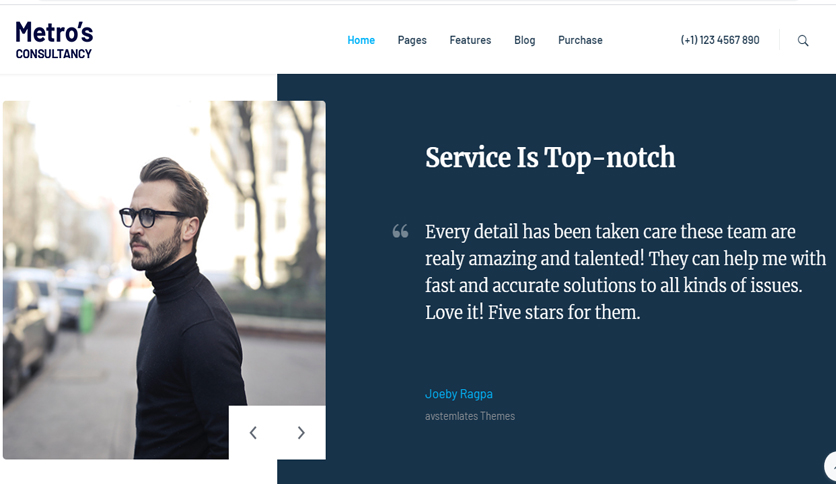Image resolution: width=836 pixels, height=484 pixels.
Task: Click the phone number (+1) 123 4567 890
Action: pyautogui.click(x=720, y=40)
